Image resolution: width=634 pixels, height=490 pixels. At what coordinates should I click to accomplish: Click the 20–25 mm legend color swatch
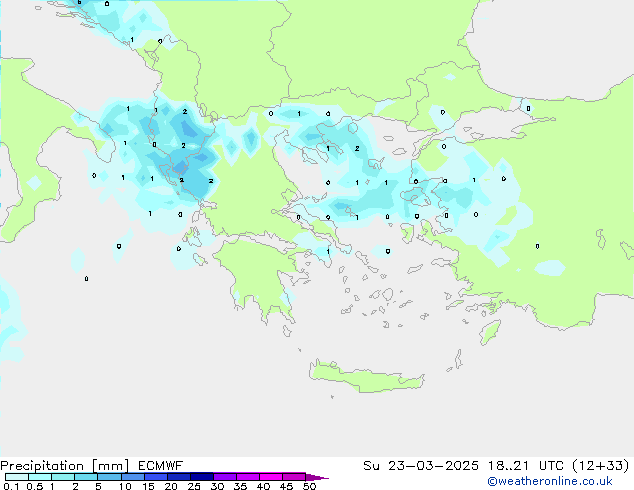(179, 477)
